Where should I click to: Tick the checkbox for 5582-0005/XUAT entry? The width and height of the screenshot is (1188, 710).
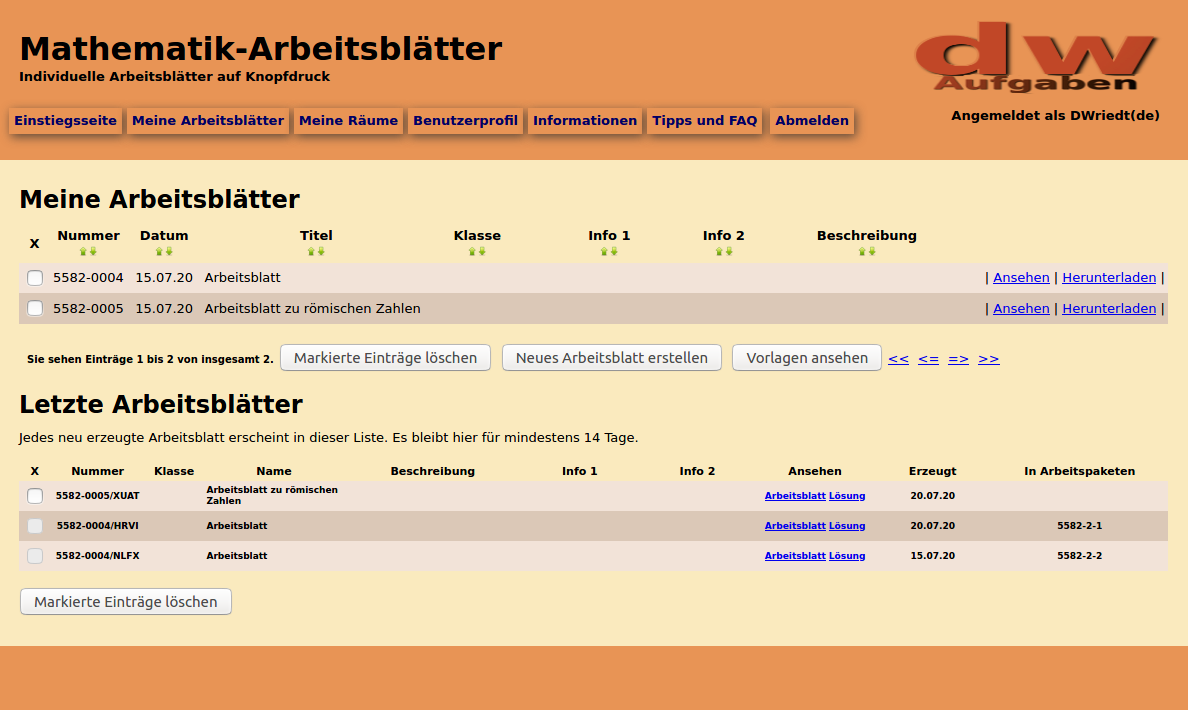coord(35,496)
